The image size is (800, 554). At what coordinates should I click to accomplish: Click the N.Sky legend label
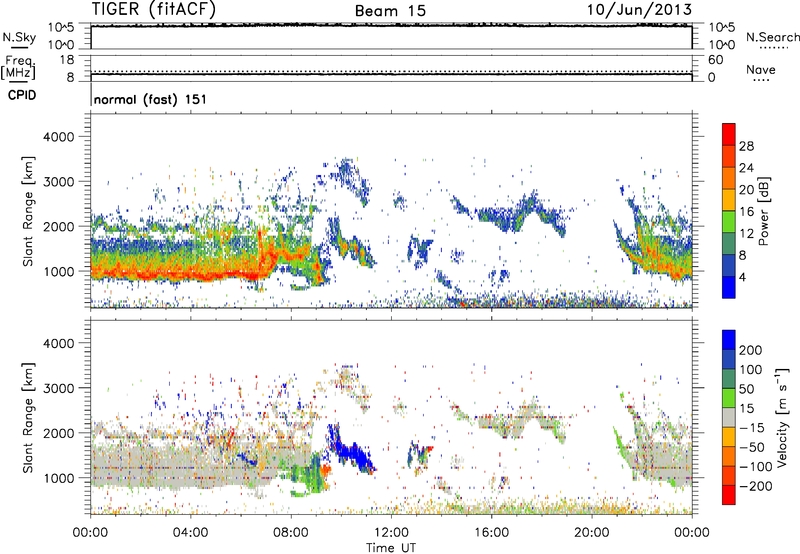pyautogui.click(x=19, y=37)
